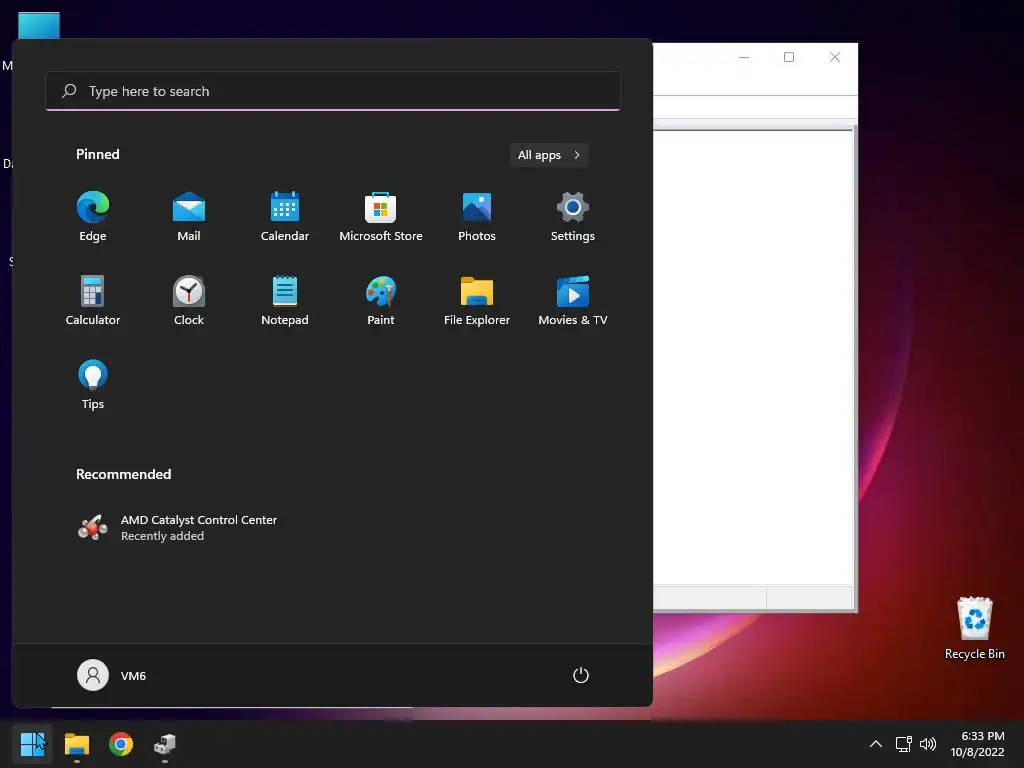This screenshot has width=1024, height=768.
Task: Open the clock and date flyout
Action: click(977, 744)
